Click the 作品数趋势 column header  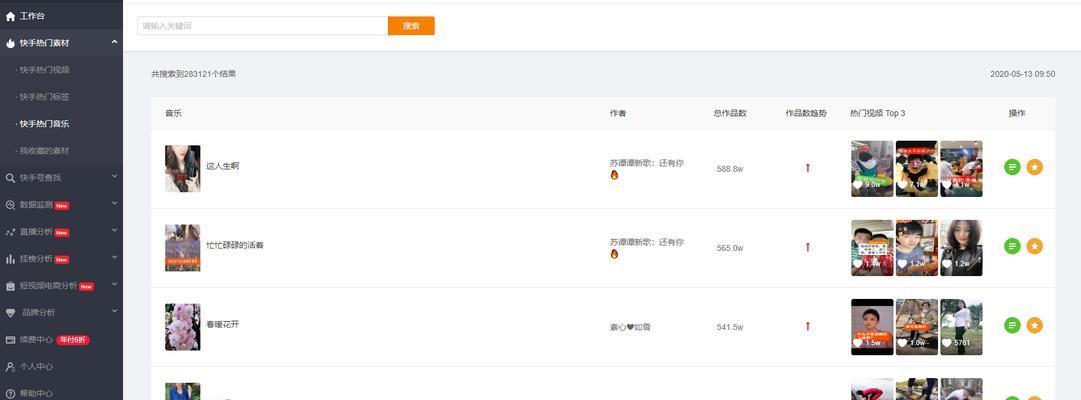point(806,113)
